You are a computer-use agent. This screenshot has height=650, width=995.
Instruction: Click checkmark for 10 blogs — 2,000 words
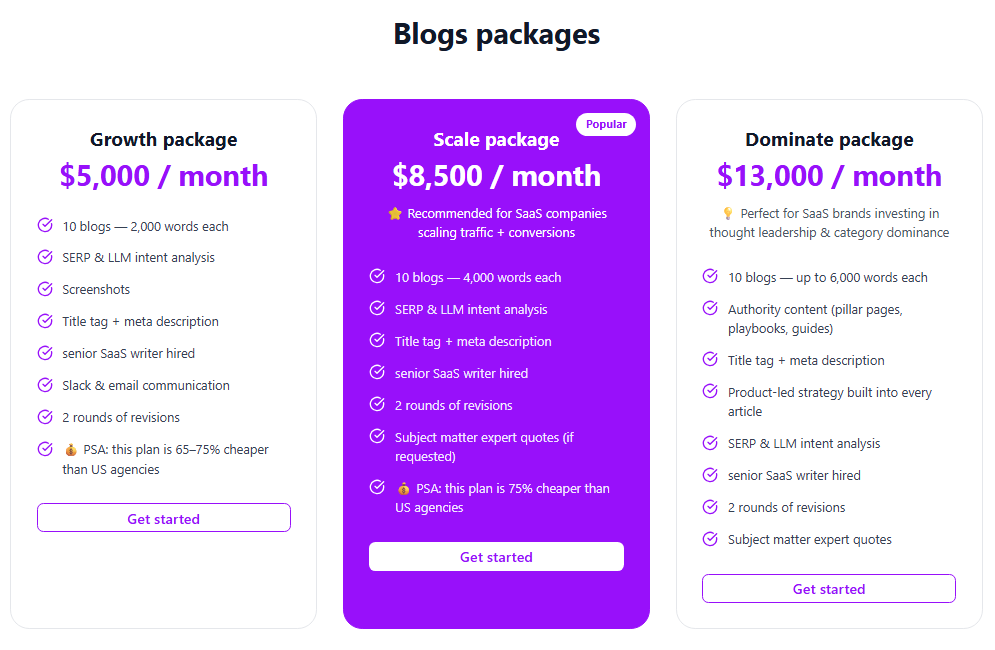coord(45,226)
